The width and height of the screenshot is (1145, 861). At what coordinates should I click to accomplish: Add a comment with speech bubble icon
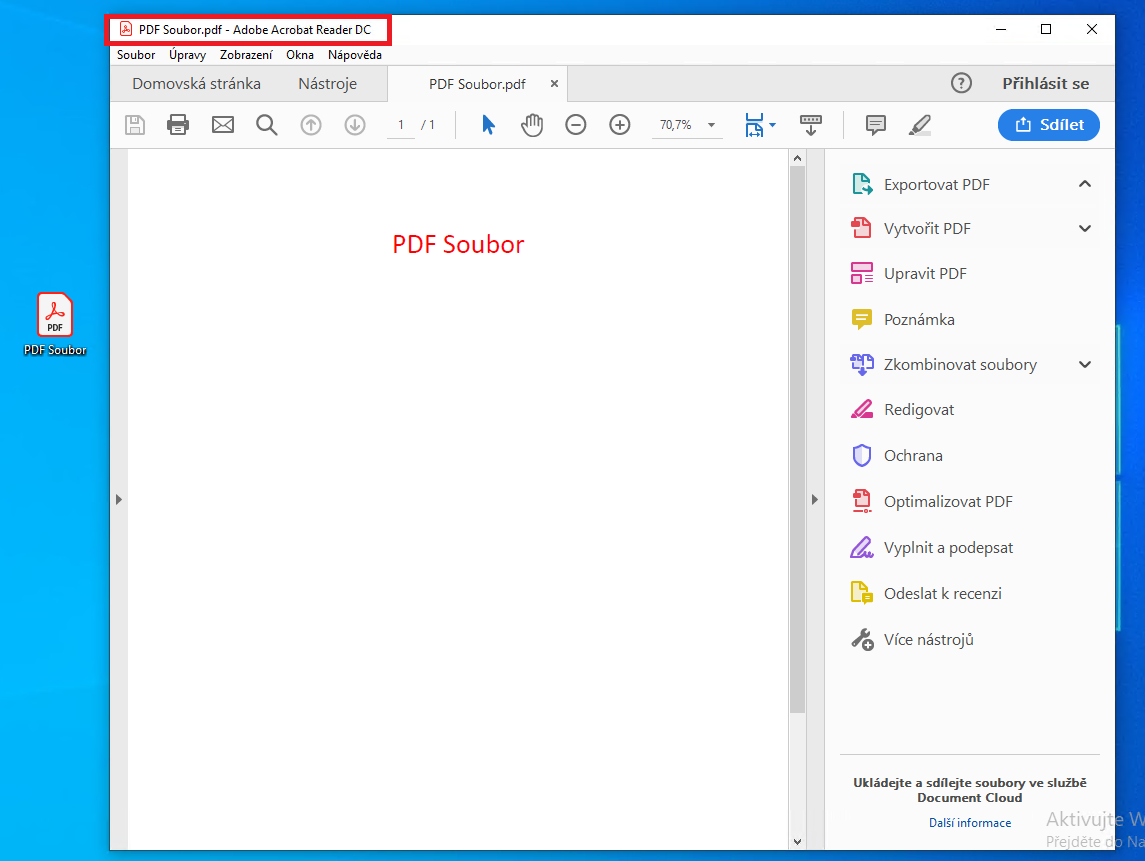coord(876,125)
